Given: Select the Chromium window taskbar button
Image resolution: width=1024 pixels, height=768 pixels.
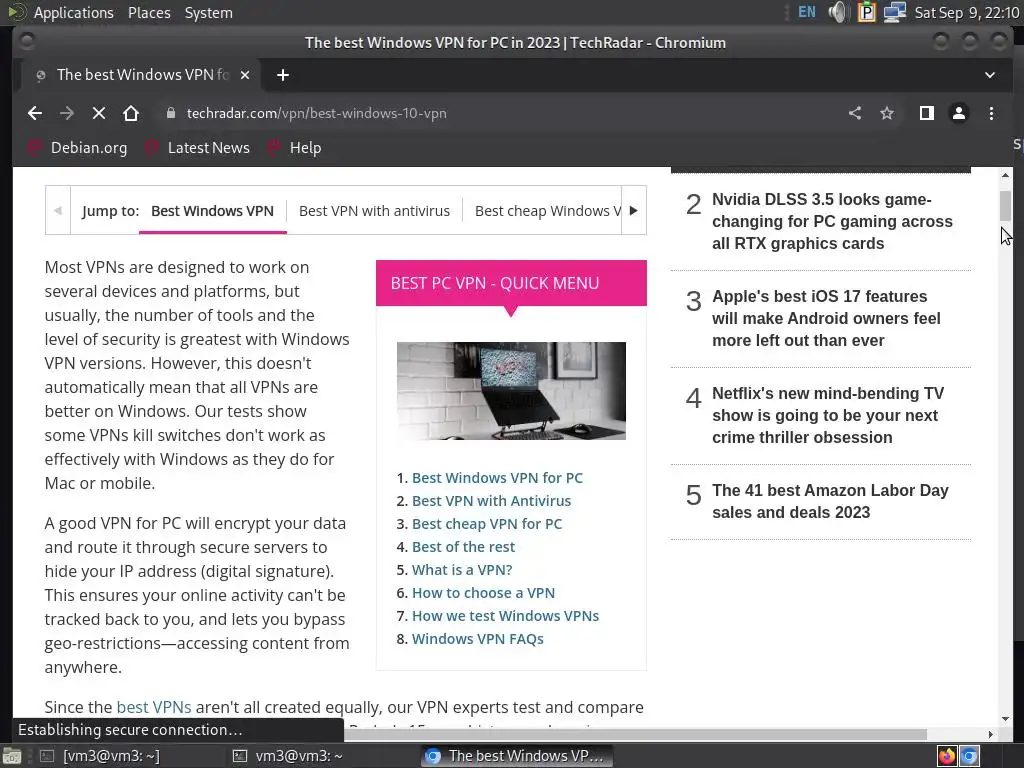Looking at the screenshot, I should (x=516, y=756).
